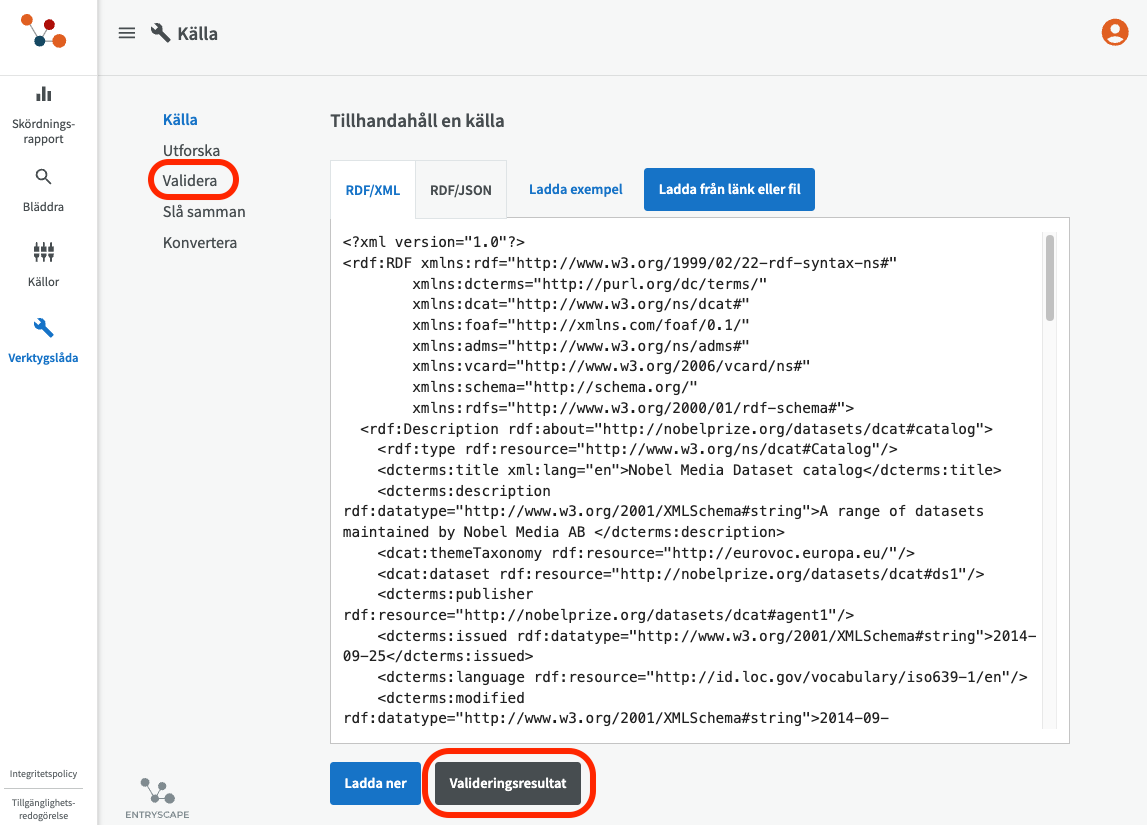Go to Utforska in the side menu

(191, 150)
